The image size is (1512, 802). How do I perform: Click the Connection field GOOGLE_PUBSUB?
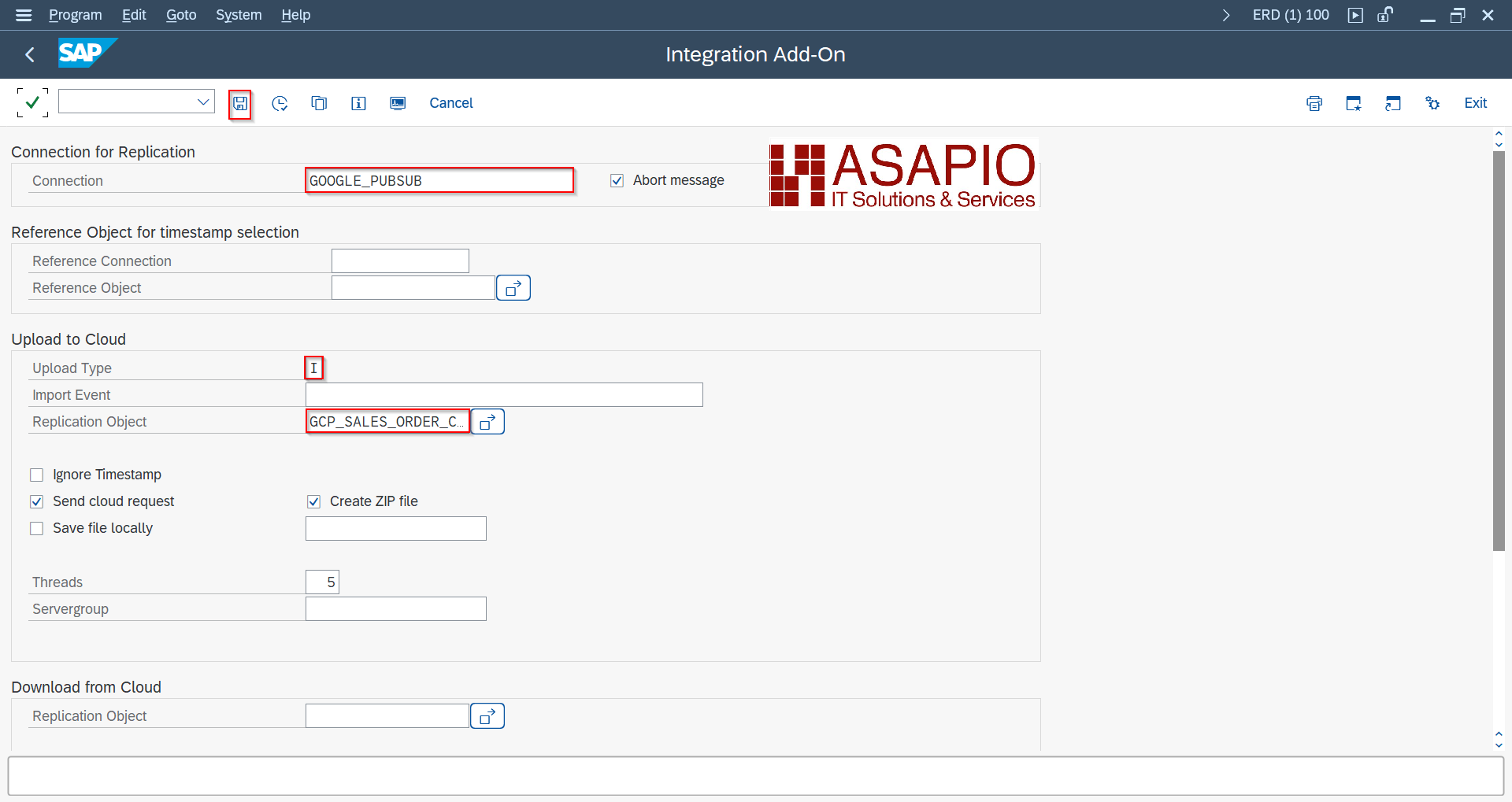(439, 180)
